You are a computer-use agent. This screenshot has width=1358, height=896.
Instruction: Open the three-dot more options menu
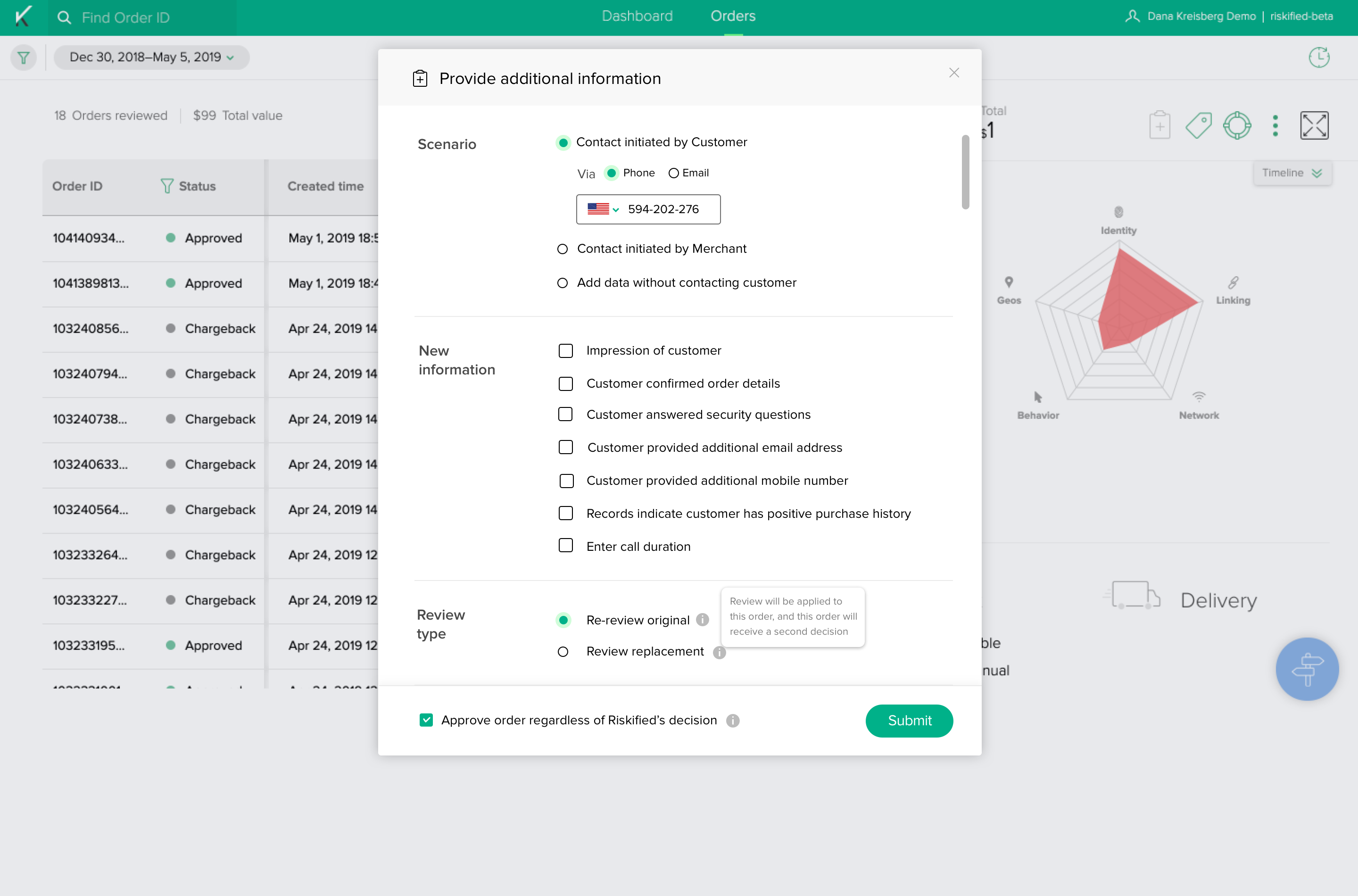coord(1275,125)
